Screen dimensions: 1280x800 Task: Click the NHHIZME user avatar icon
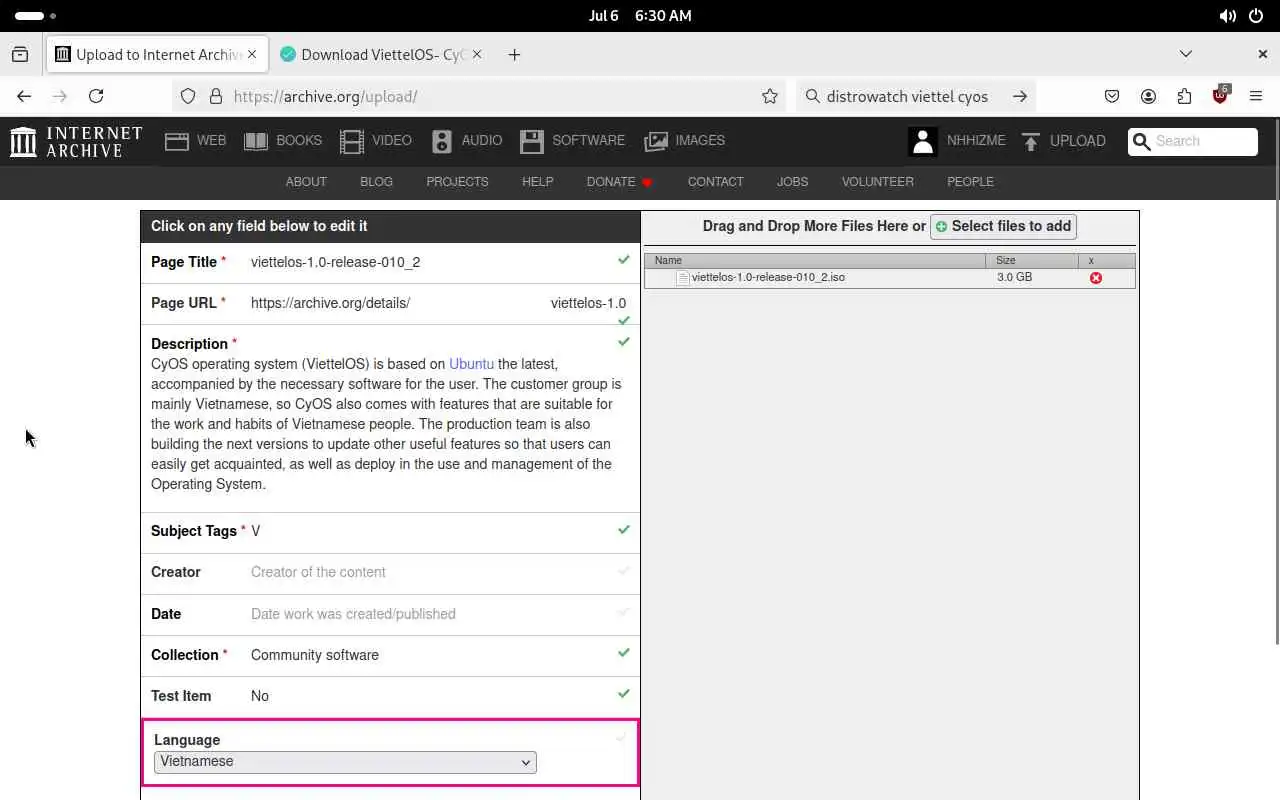tap(923, 141)
